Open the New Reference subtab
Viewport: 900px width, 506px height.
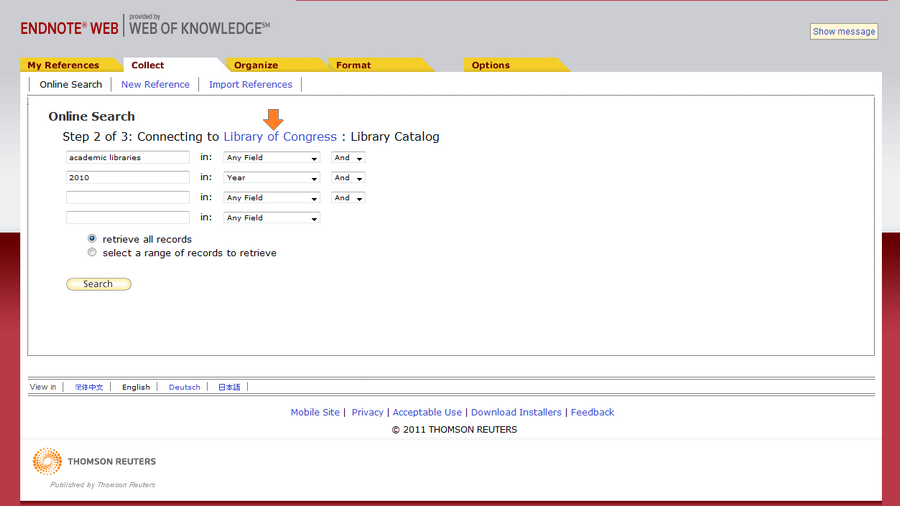pos(155,85)
